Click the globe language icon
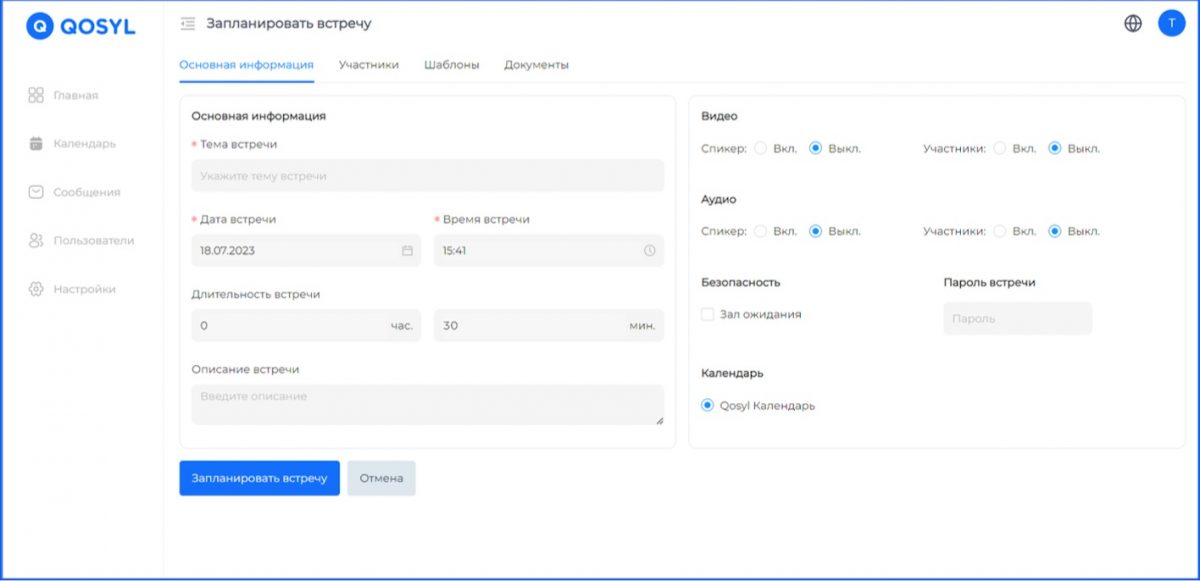Screen dimensions: 1200x581 1133,23
